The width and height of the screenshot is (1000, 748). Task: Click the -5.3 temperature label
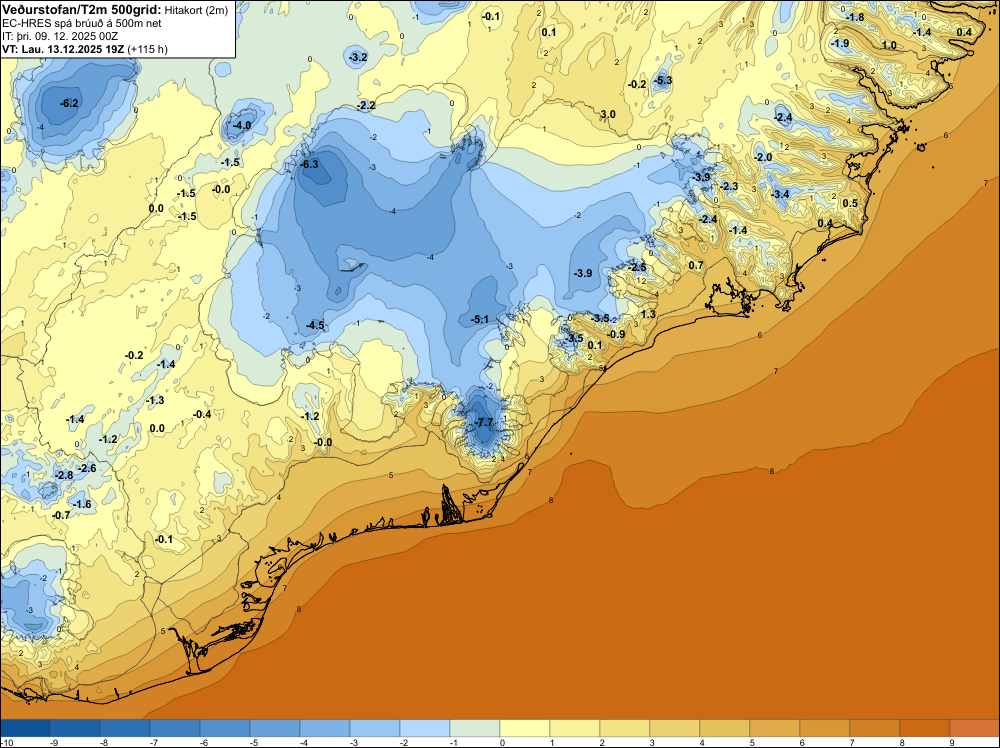[x=663, y=80]
